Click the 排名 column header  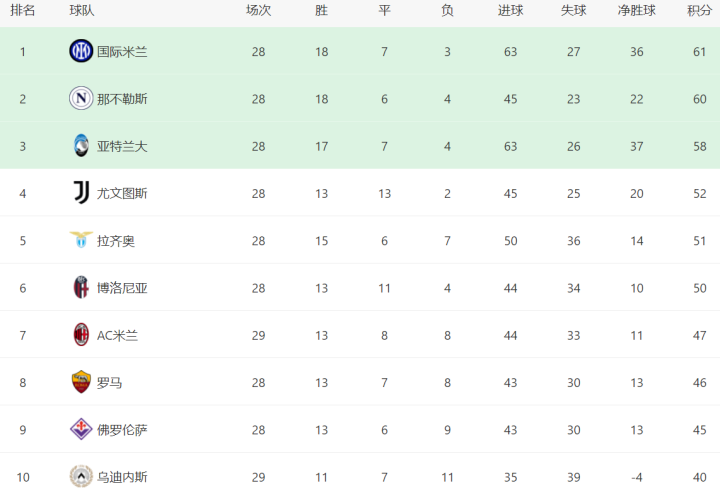click(22, 10)
